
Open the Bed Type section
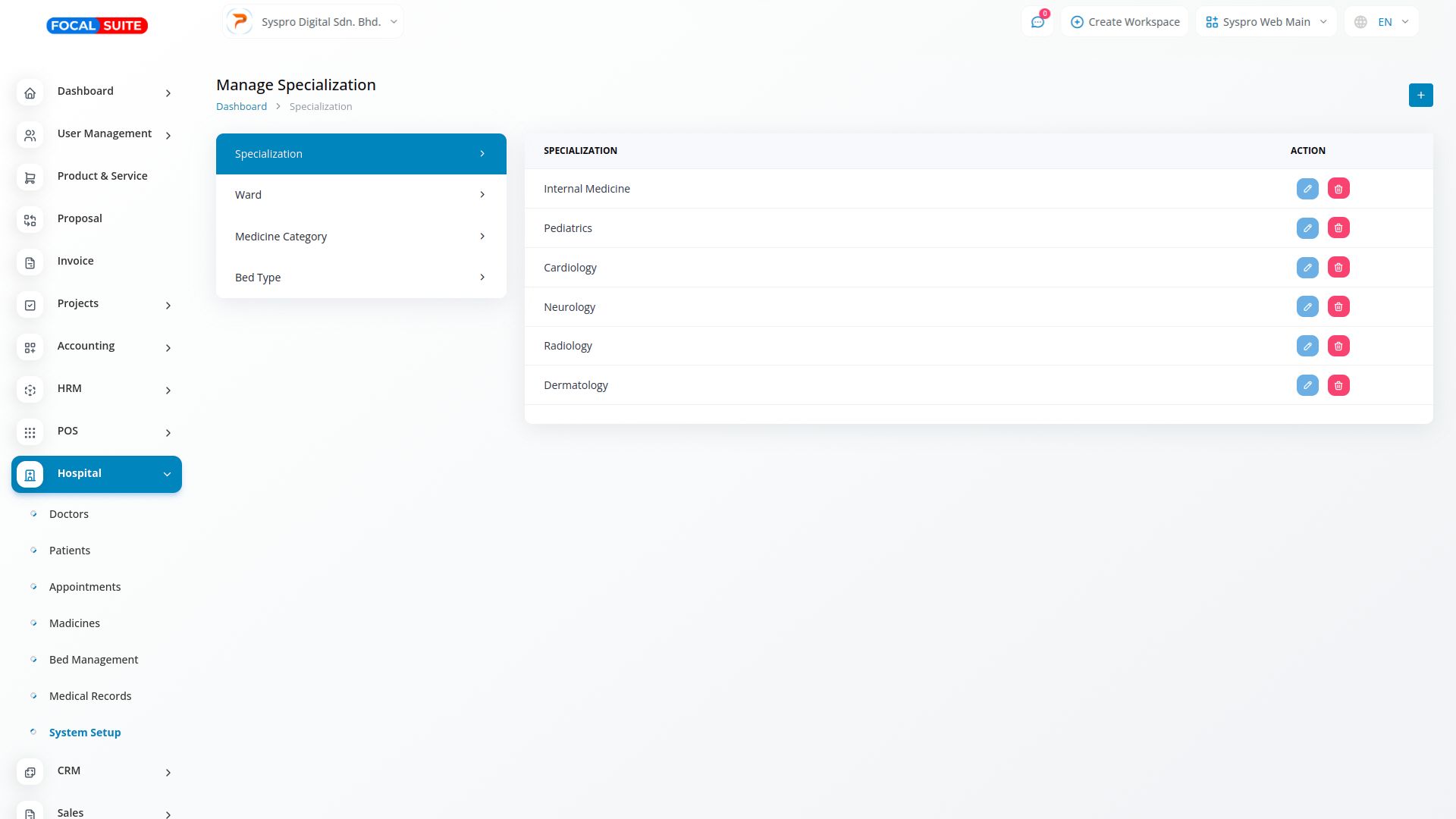click(361, 278)
